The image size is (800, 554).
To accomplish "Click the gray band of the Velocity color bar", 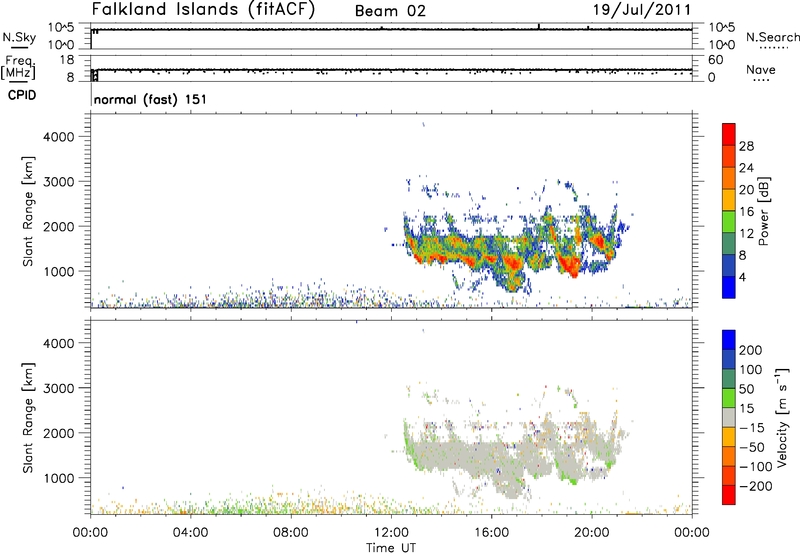I will pos(729,418).
